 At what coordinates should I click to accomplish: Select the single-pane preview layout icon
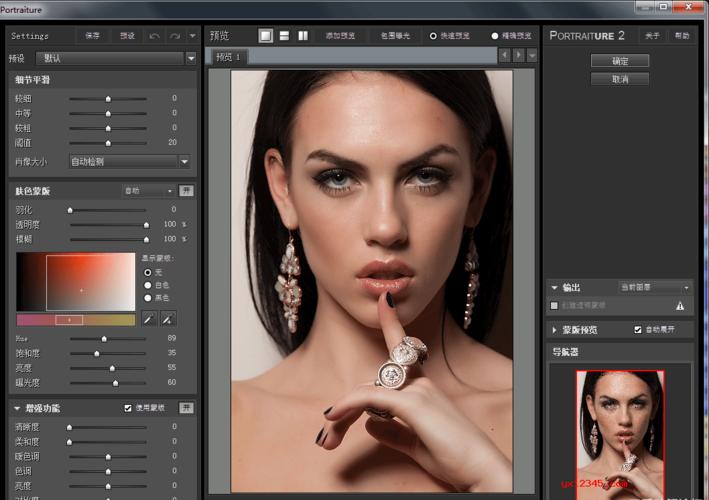pos(266,35)
